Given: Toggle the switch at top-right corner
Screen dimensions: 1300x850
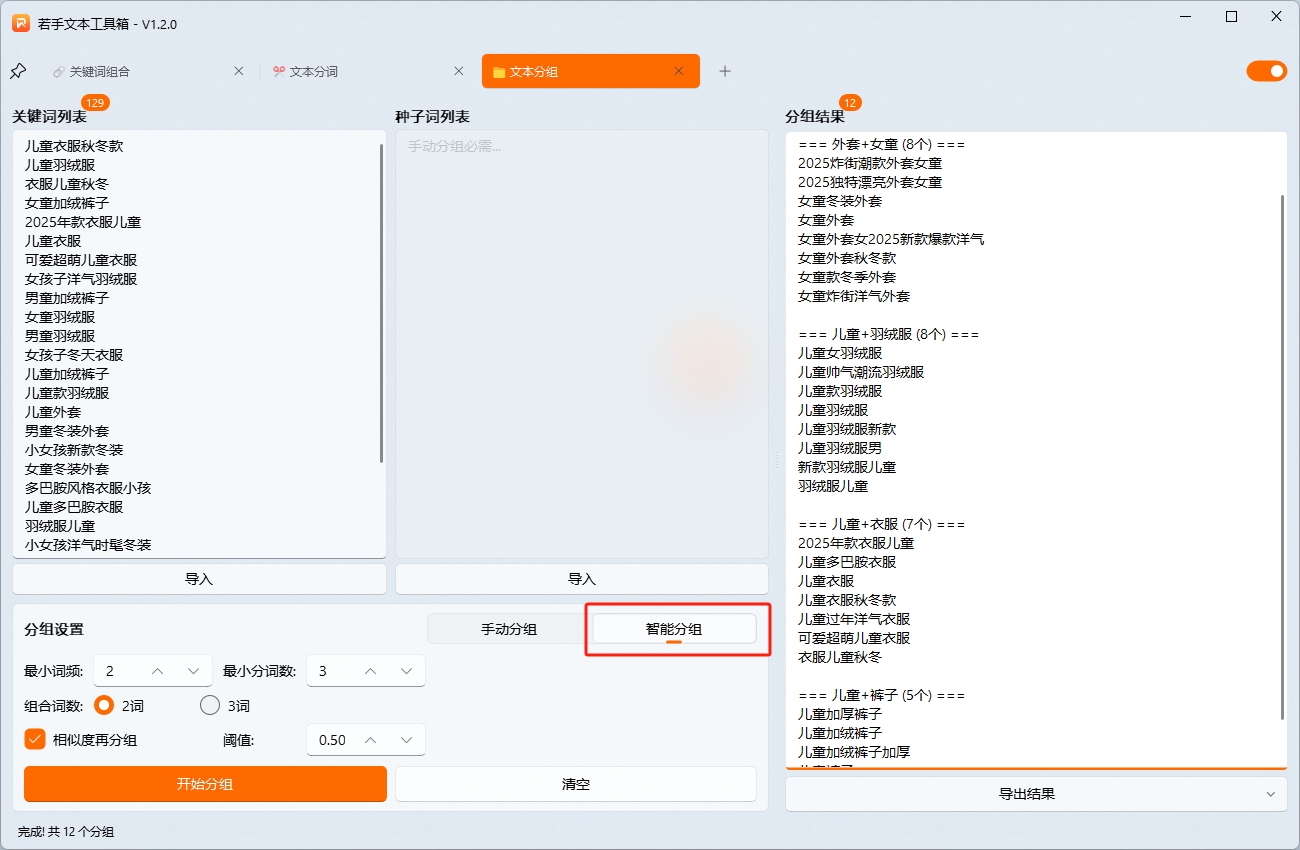Looking at the screenshot, I should pyautogui.click(x=1266, y=71).
